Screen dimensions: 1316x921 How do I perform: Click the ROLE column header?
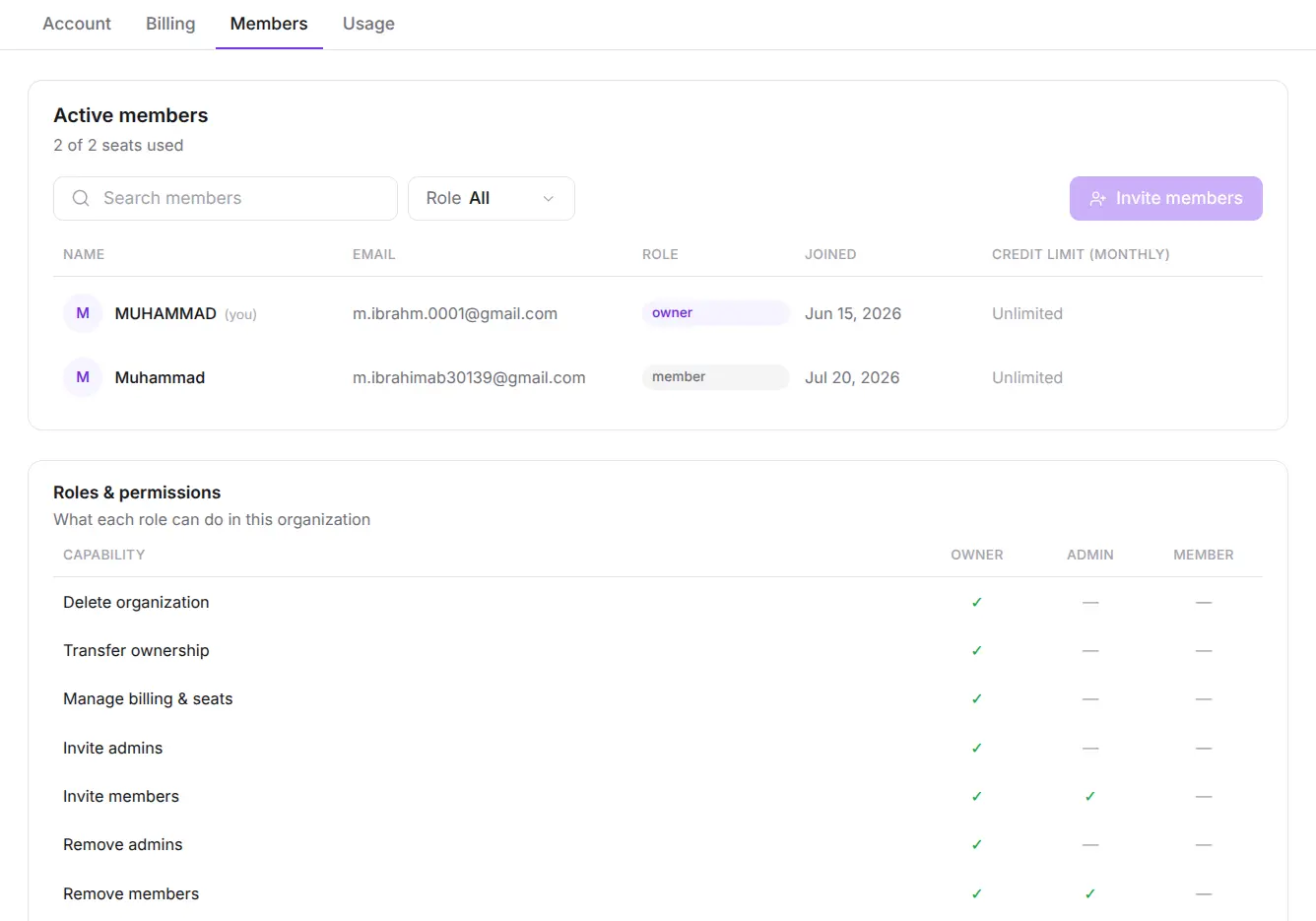(x=660, y=254)
